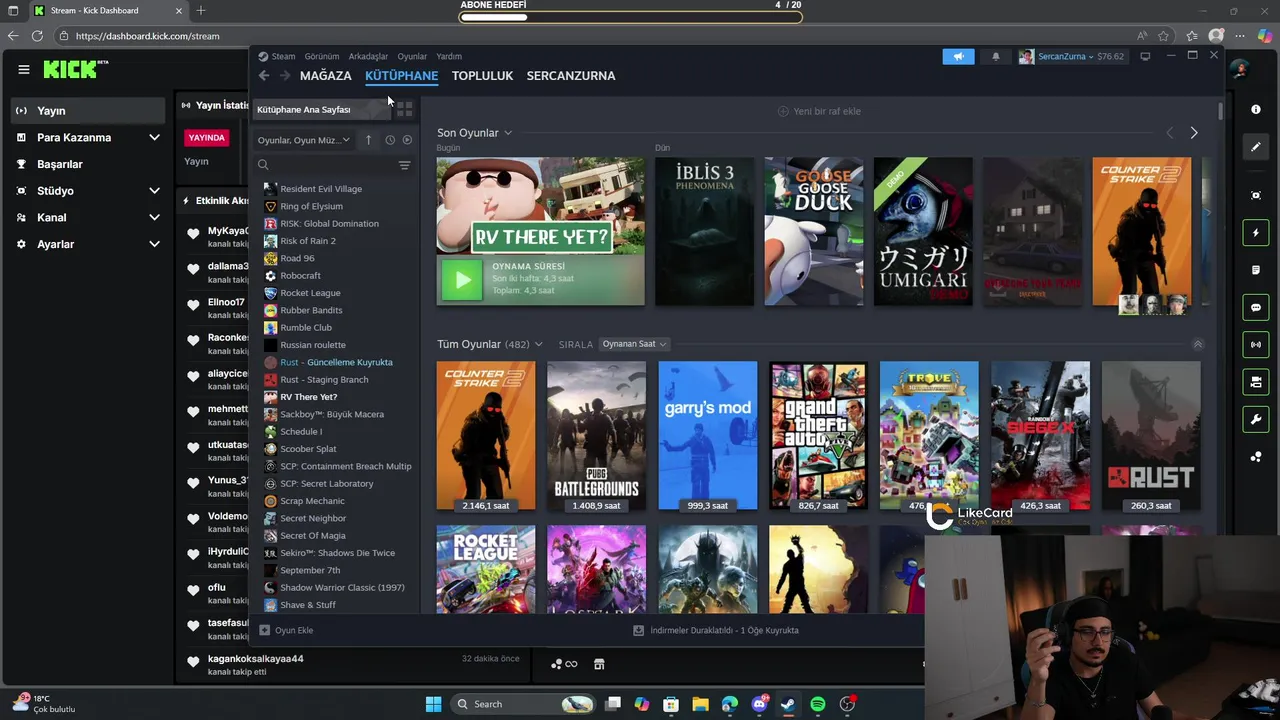1280x720 pixels.
Task: Expand Kanal section in Kick sidebar
Action: [154, 217]
